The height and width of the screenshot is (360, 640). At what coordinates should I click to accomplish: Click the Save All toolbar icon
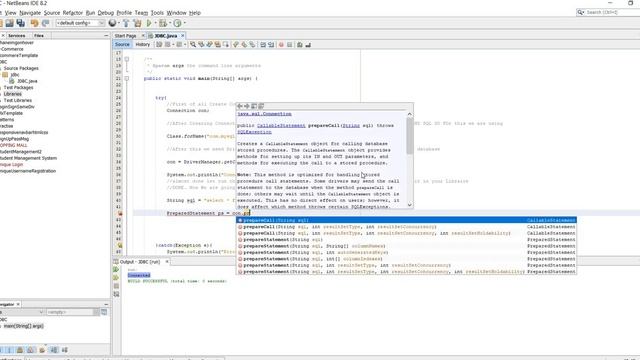pyautogui.click(x=20, y=23)
